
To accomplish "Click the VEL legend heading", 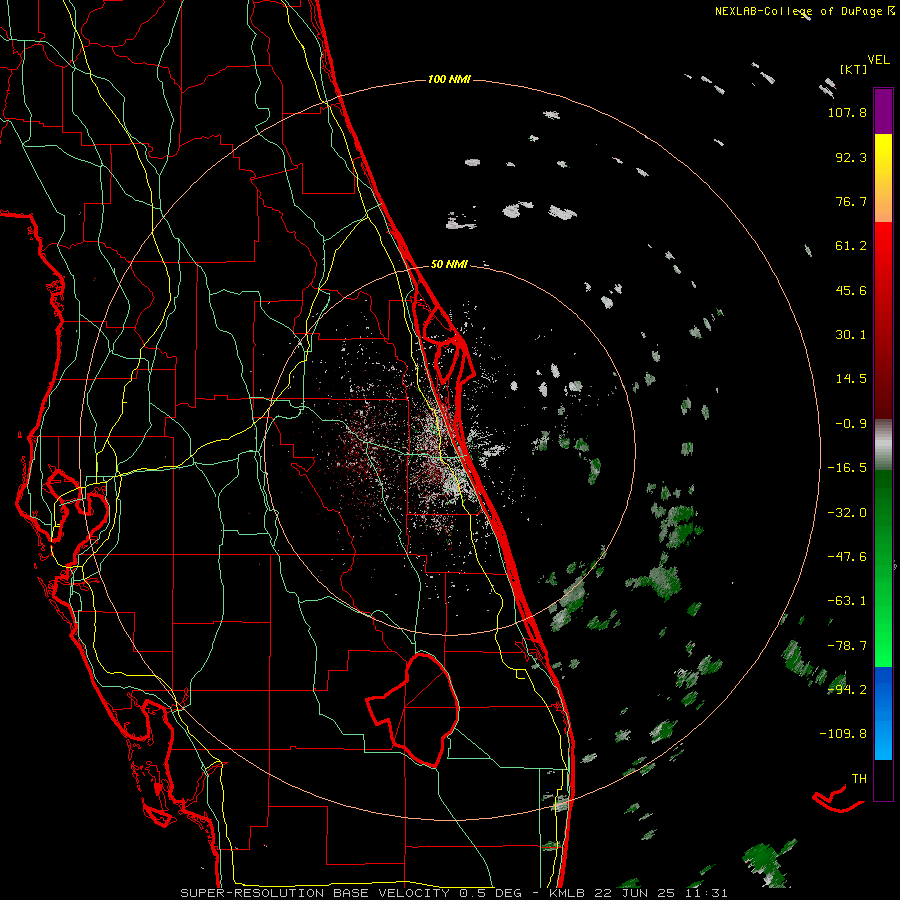I will pos(879,60).
